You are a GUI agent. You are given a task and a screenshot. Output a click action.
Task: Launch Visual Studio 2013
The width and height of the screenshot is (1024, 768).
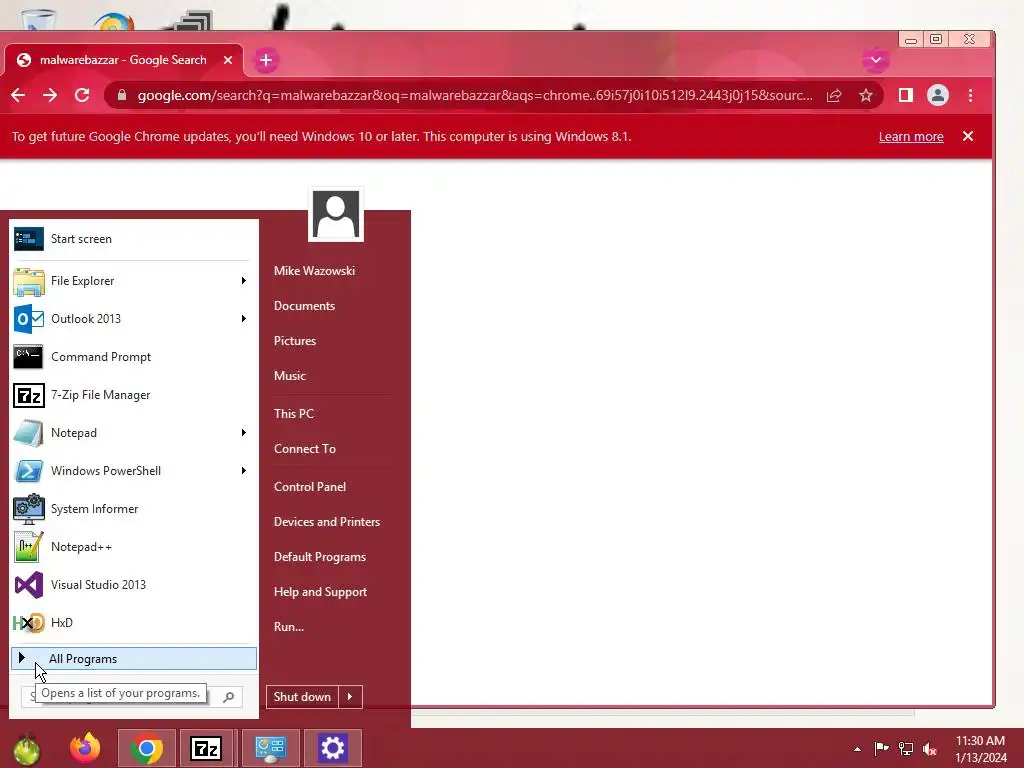coord(133,584)
